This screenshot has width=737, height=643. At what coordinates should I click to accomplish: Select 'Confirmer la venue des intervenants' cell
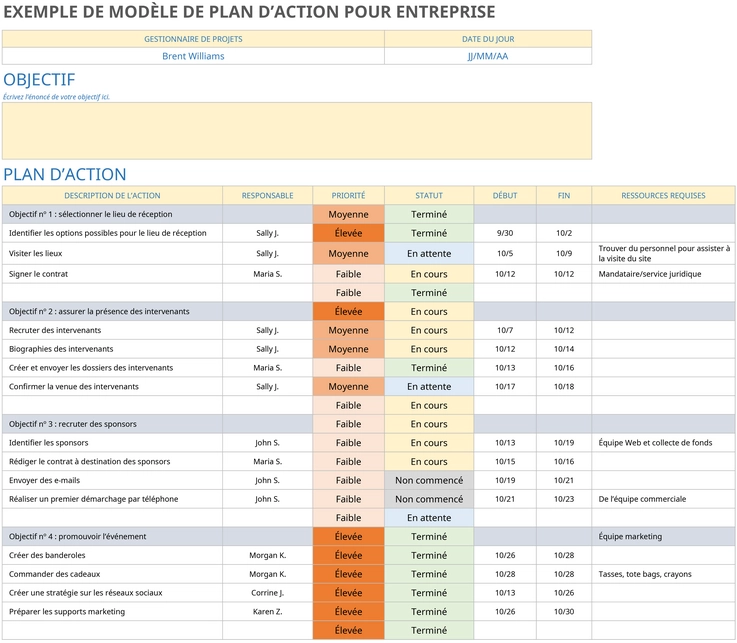[112, 387]
